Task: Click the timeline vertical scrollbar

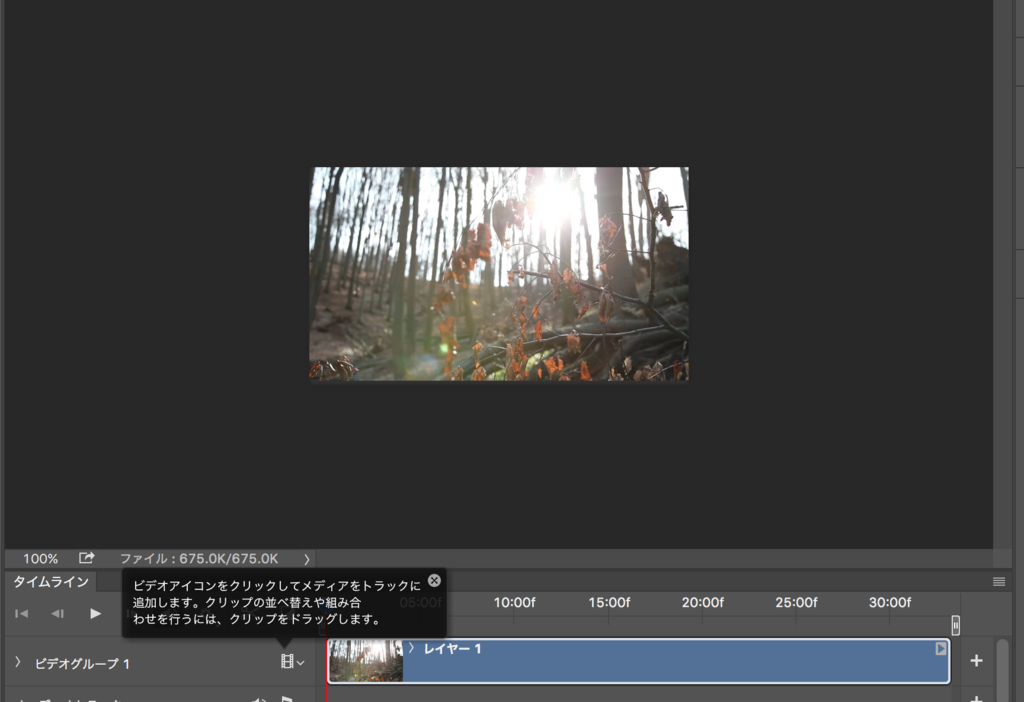Action: [x=1002, y=671]
